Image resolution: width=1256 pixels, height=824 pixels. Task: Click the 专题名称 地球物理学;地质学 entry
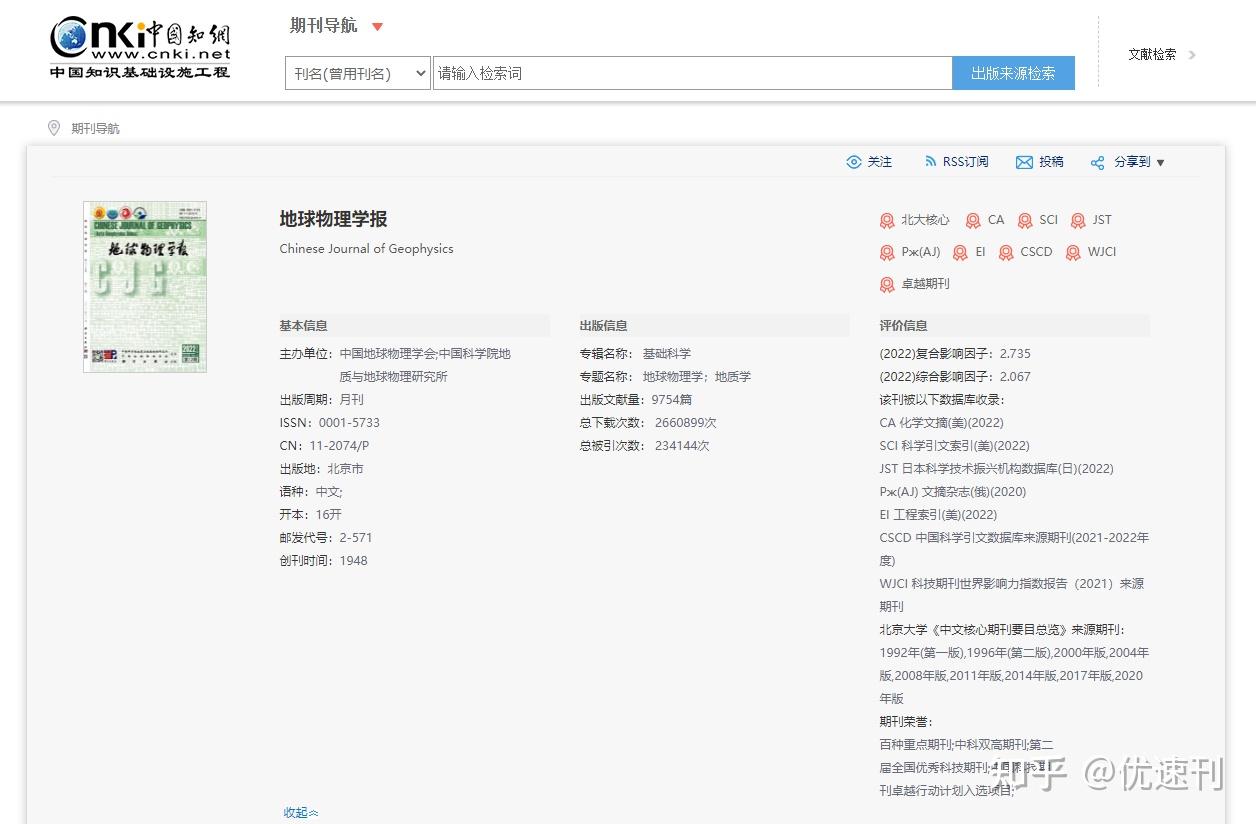[x=665, y=377]
